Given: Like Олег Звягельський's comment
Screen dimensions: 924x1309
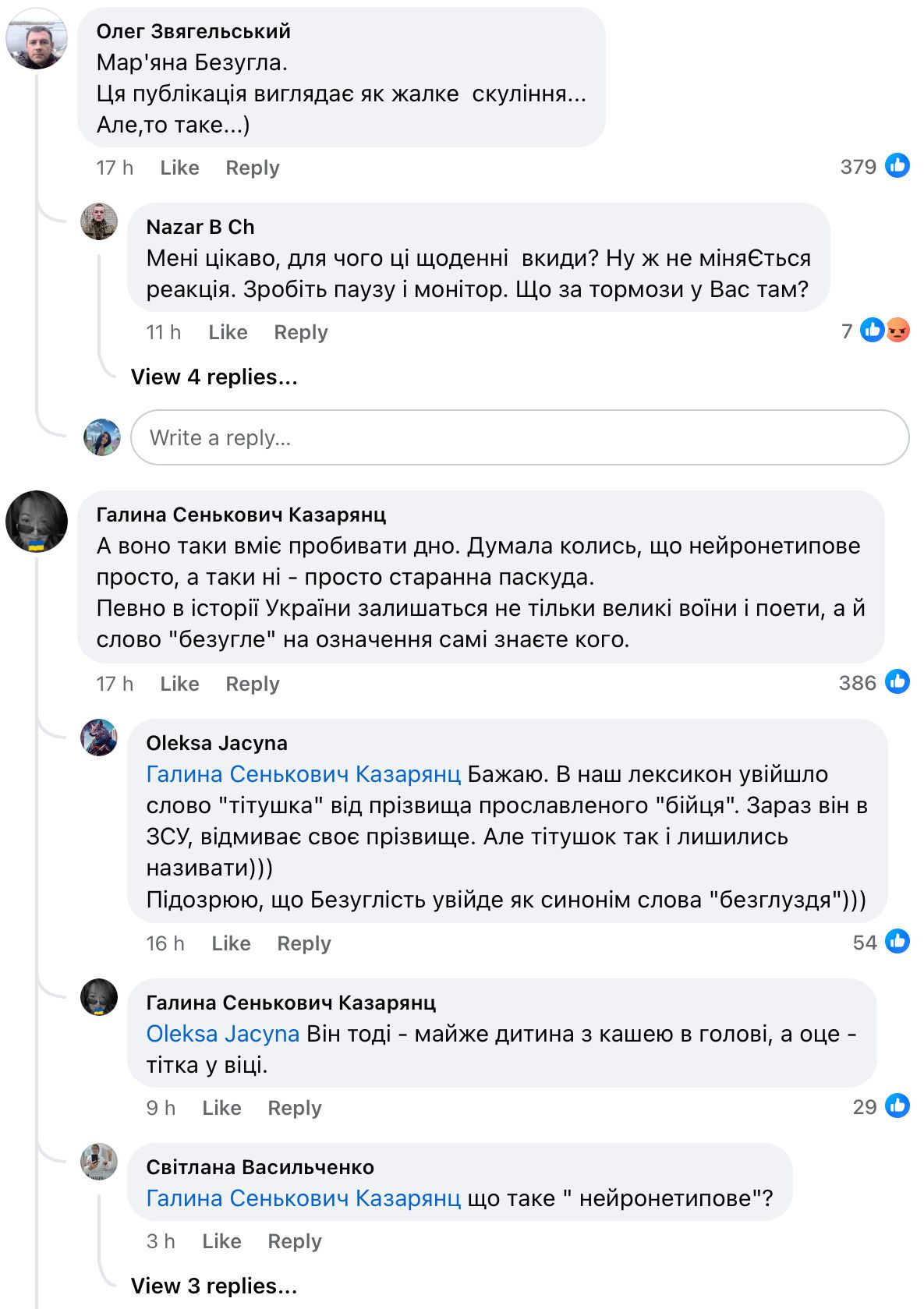Looking at the screenshot, I should [x=179, y=168].
